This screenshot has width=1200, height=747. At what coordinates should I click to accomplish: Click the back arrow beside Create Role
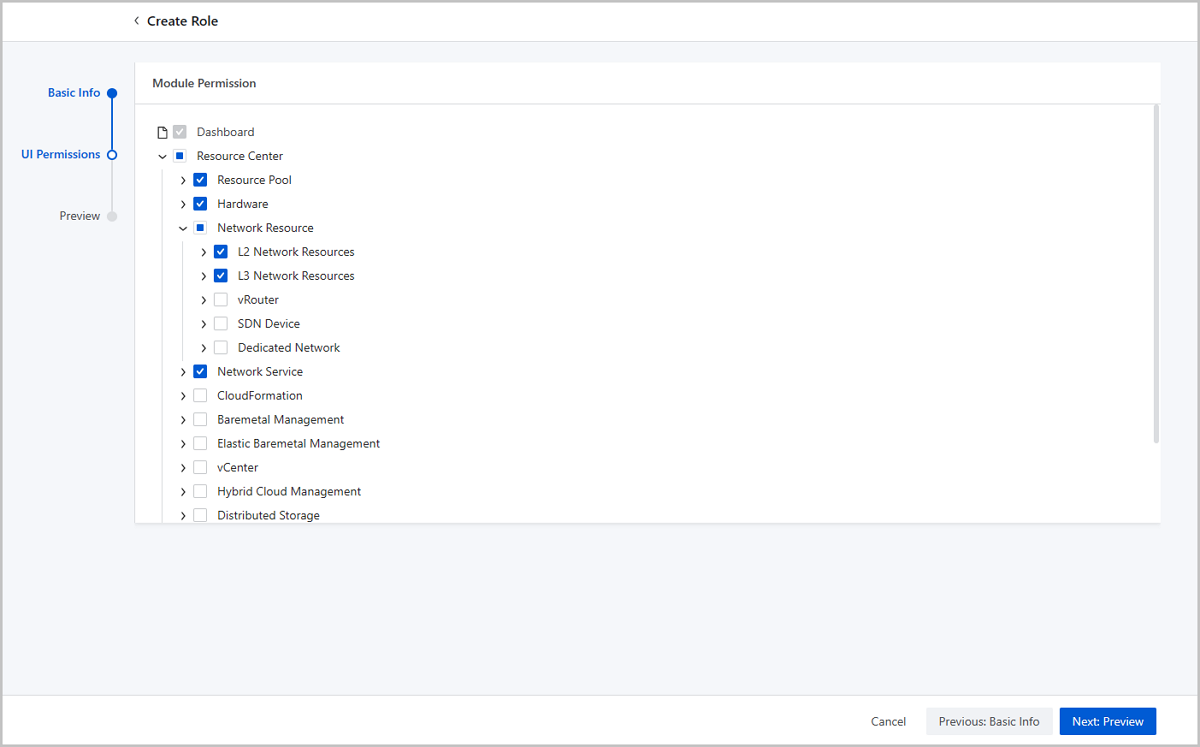(x=136, y=21)
